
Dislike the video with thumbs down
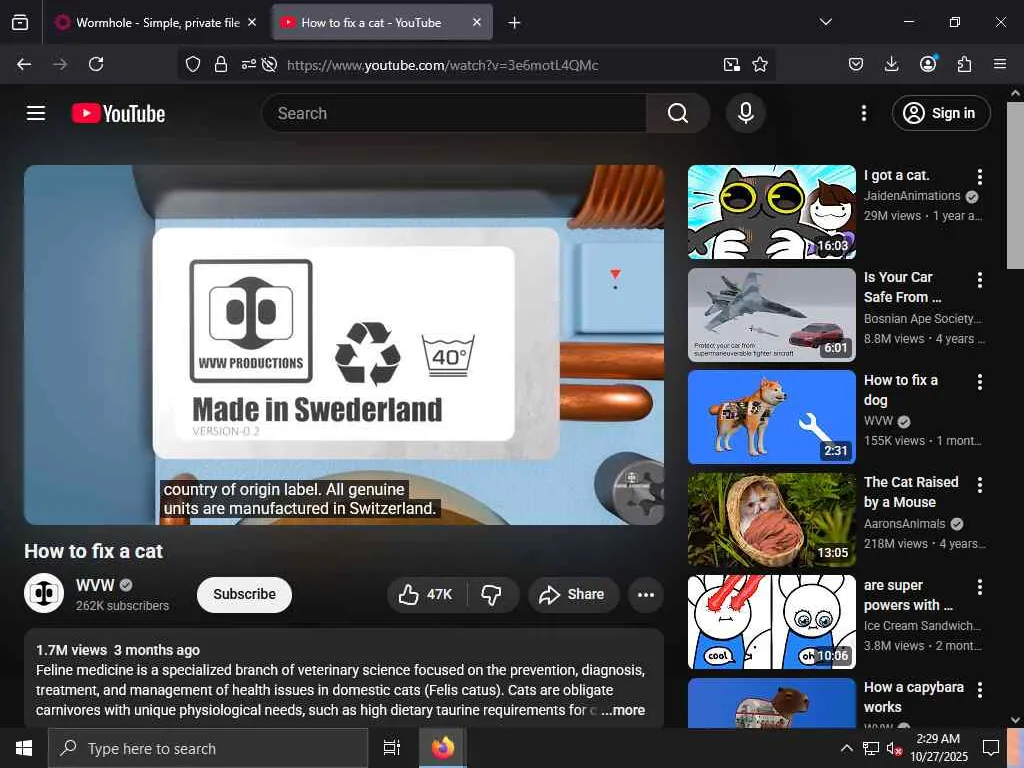pyautogui.click(x=492, y=594)
